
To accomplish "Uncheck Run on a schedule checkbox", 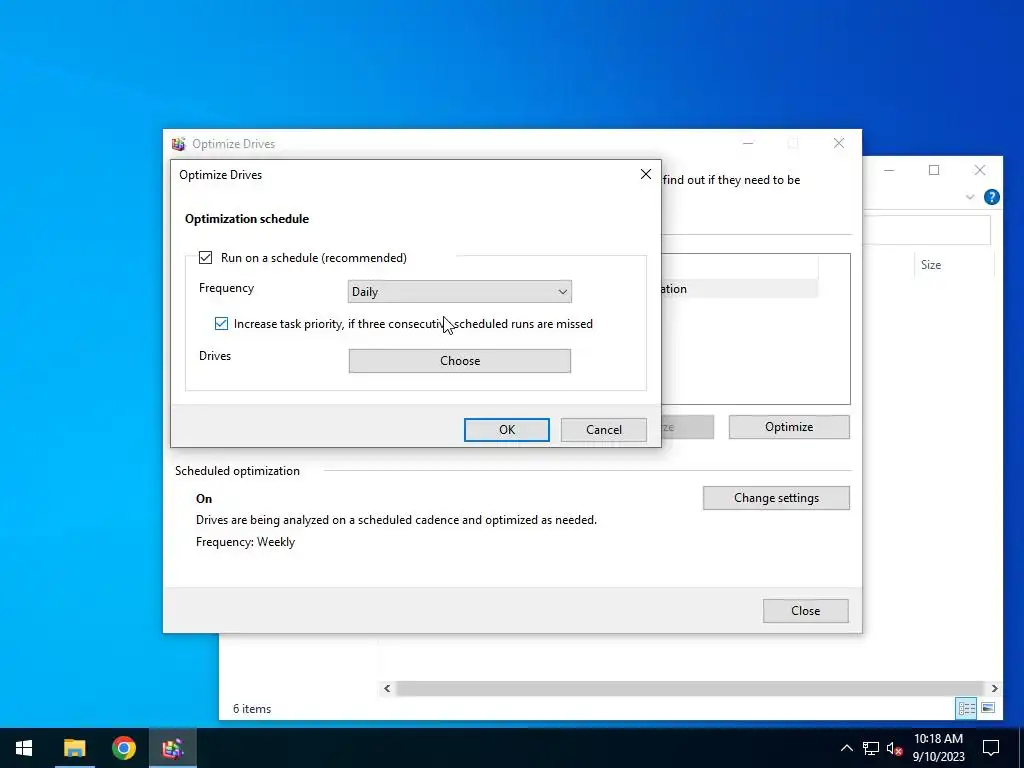I will [x=205, y=257].
